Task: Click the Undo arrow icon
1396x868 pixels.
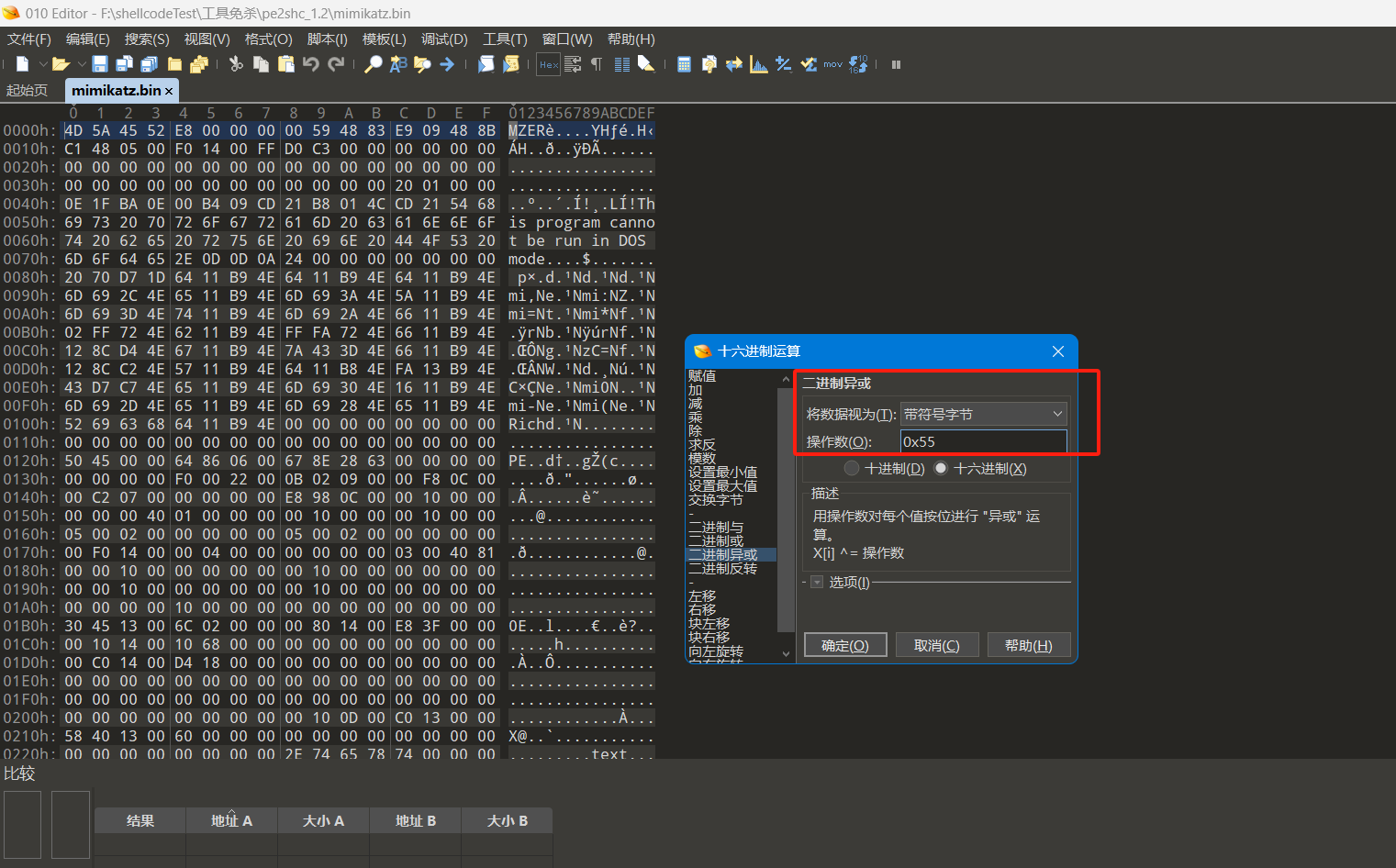Action: pos(311,64)
